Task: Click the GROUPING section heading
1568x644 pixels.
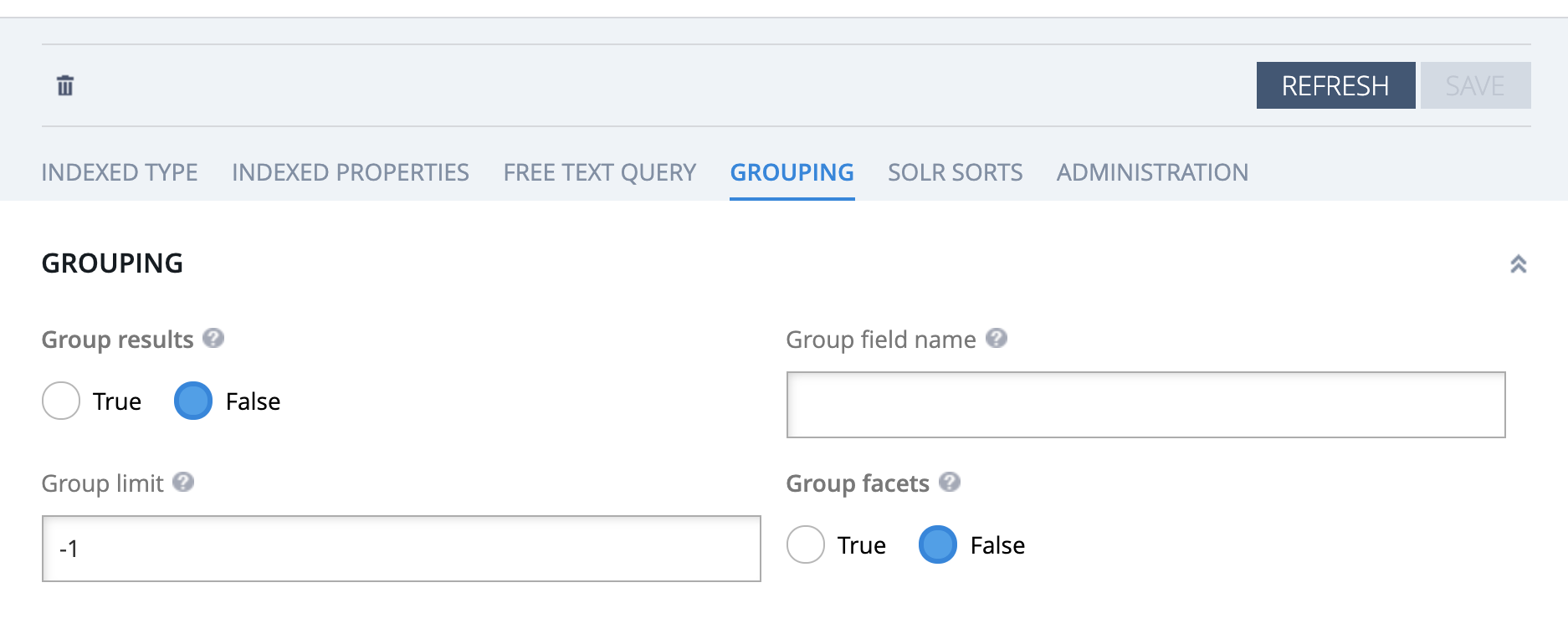Action: point(112,263)
